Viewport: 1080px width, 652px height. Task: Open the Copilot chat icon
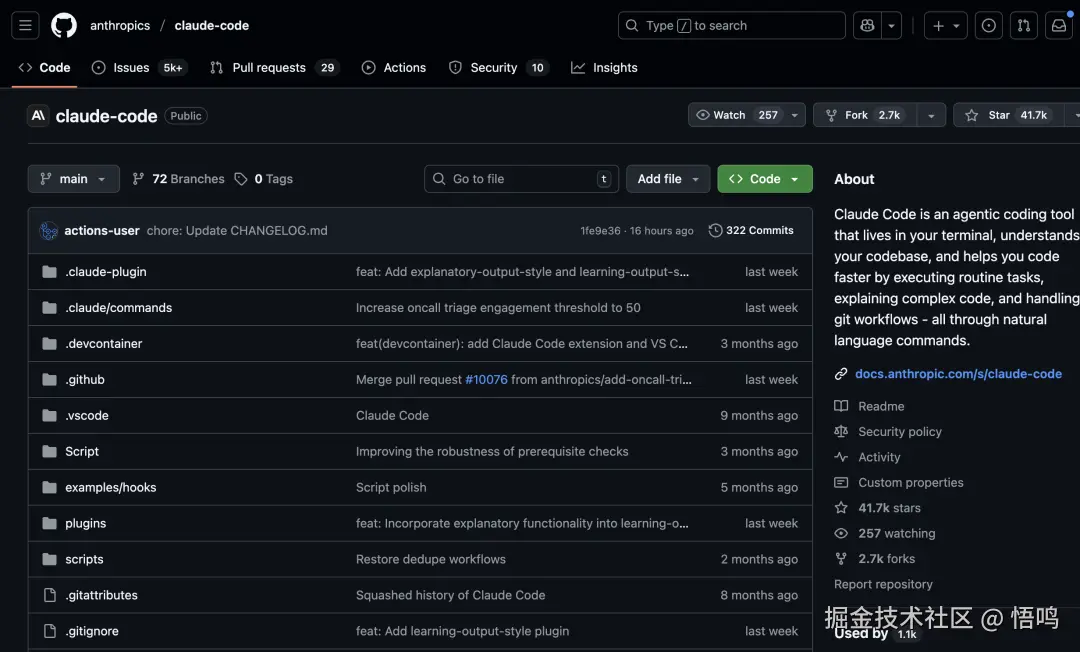(867, 25)
